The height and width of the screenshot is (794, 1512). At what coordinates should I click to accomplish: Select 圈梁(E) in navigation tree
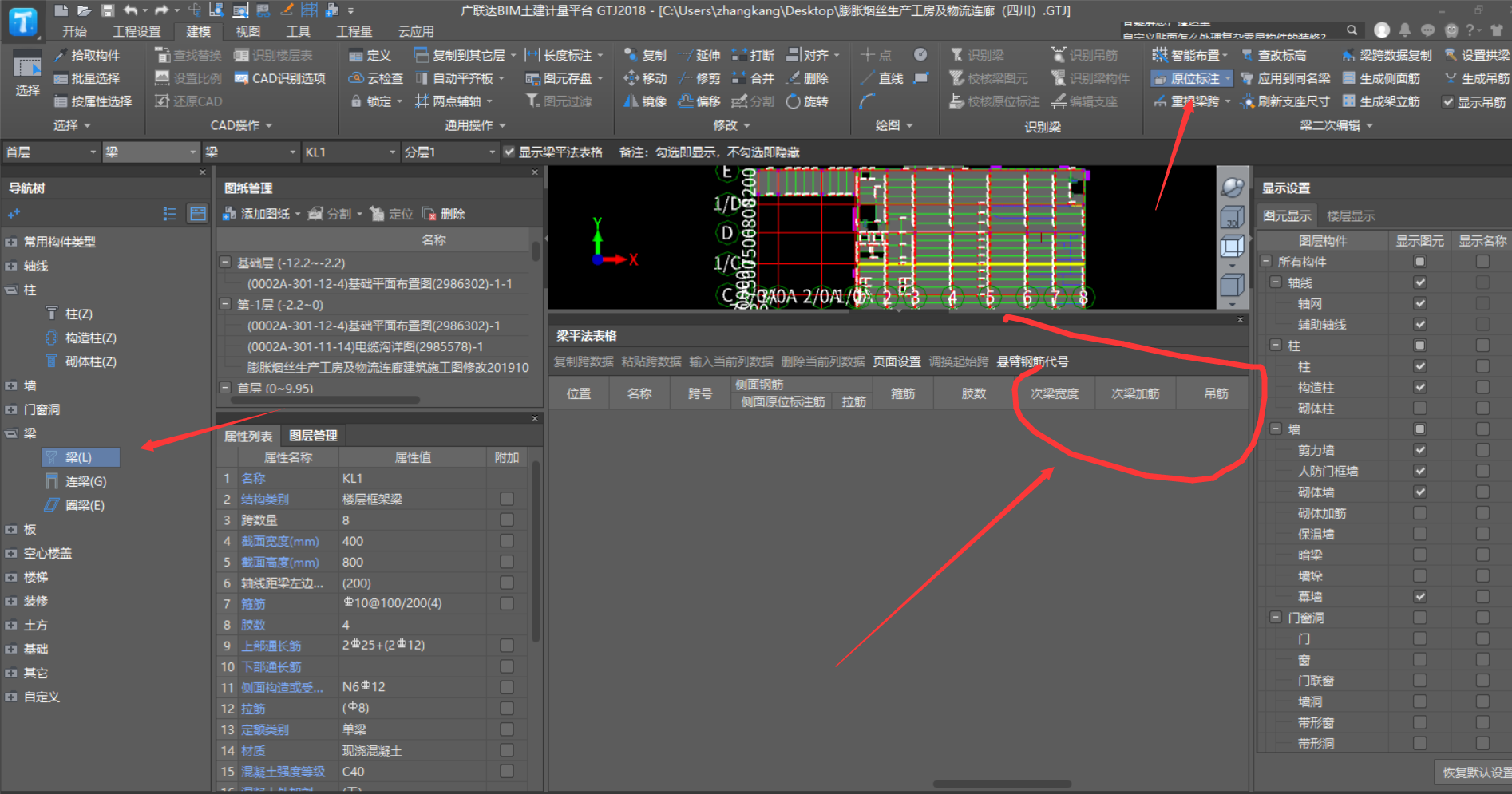pos(84,505)
